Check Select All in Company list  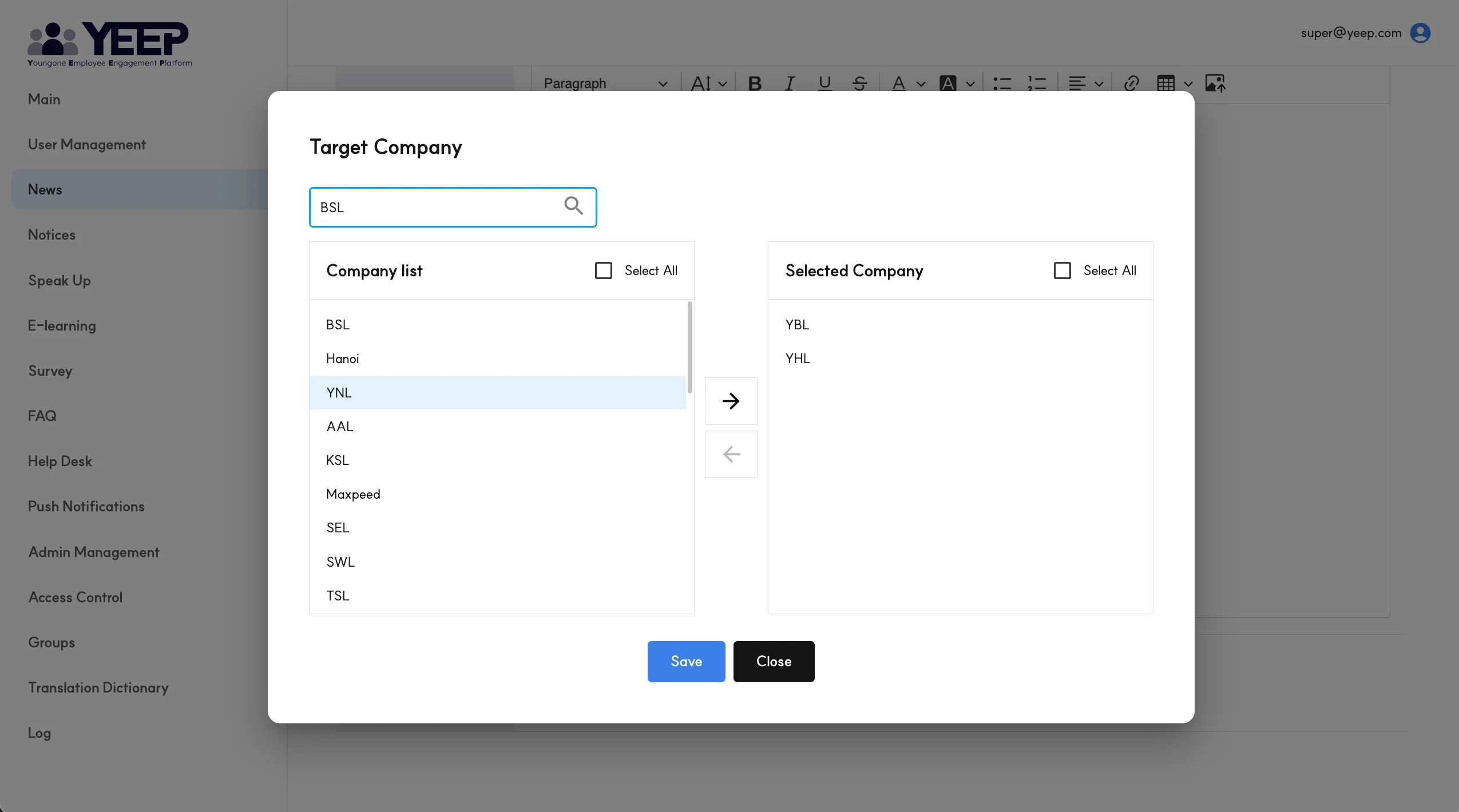(604, 270)
